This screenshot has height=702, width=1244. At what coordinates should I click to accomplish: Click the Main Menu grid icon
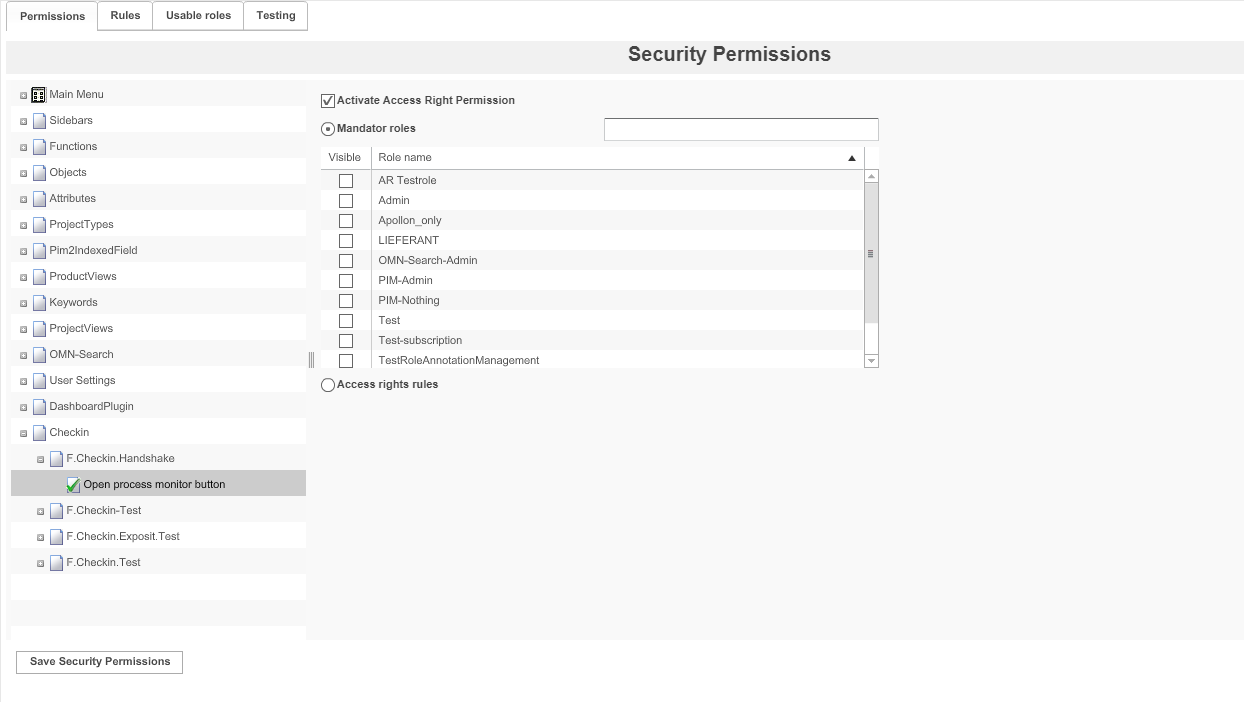click(38, 94)
